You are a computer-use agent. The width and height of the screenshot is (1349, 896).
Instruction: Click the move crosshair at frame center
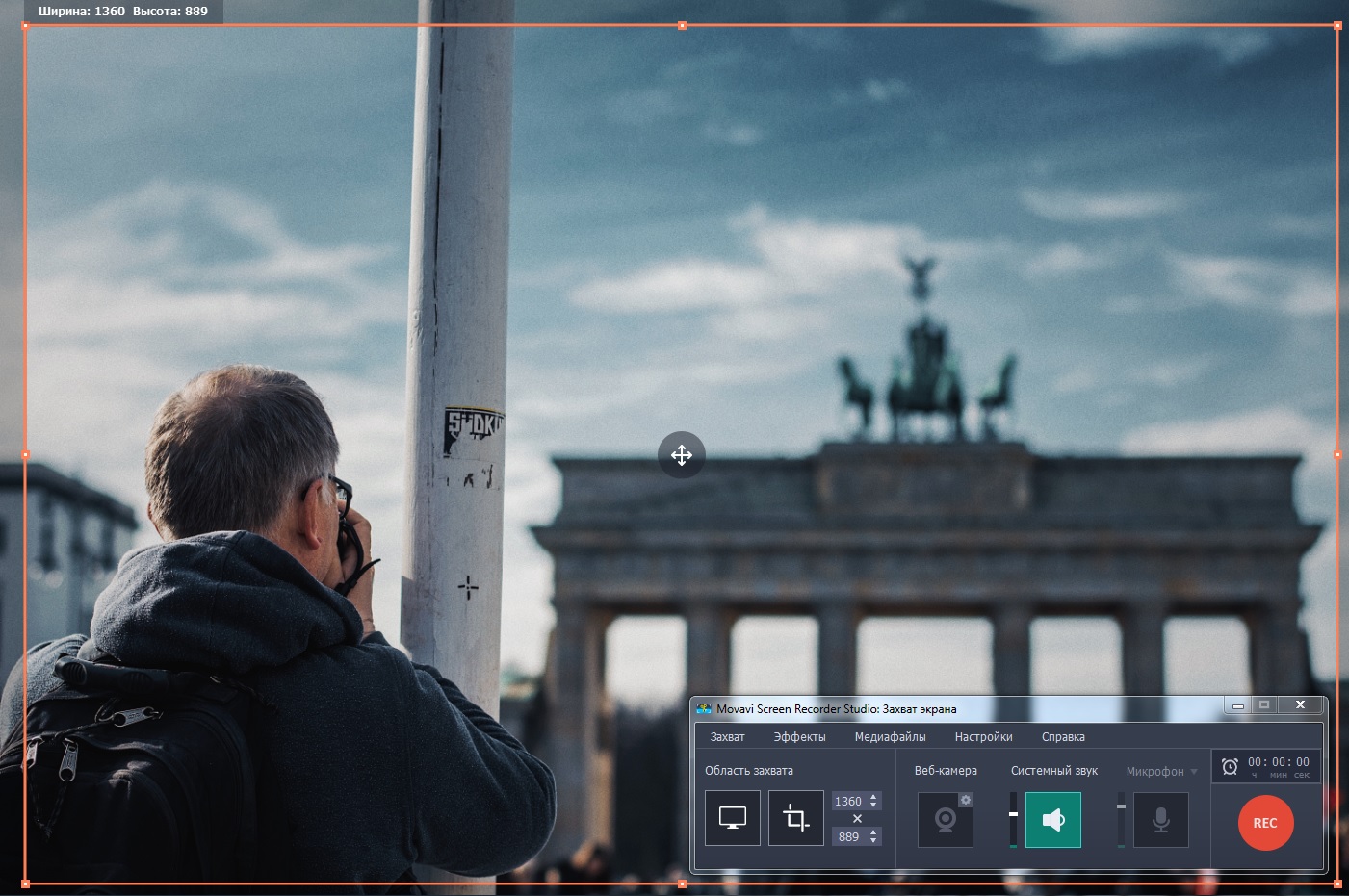pos(681,454)
